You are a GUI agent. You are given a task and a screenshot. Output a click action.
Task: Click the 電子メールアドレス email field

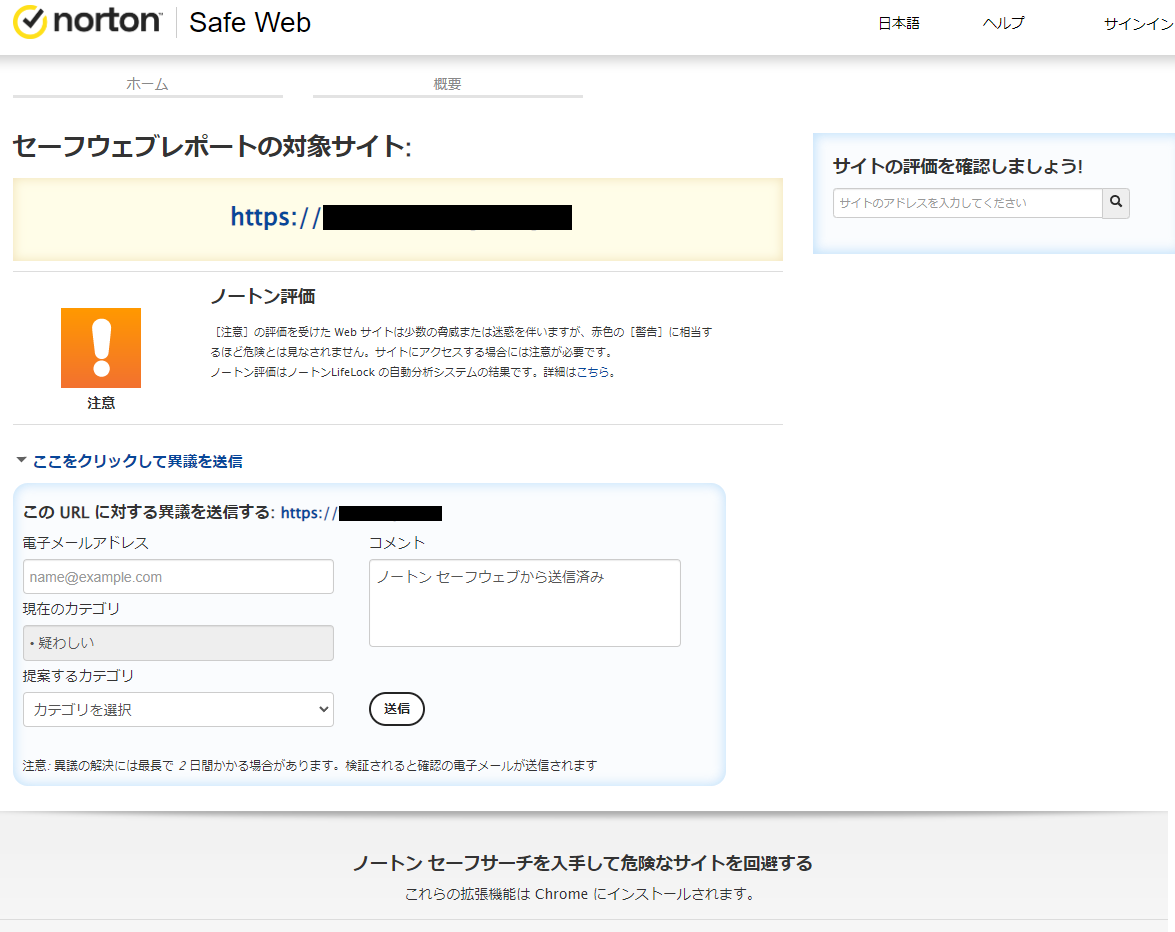point(178,576)
